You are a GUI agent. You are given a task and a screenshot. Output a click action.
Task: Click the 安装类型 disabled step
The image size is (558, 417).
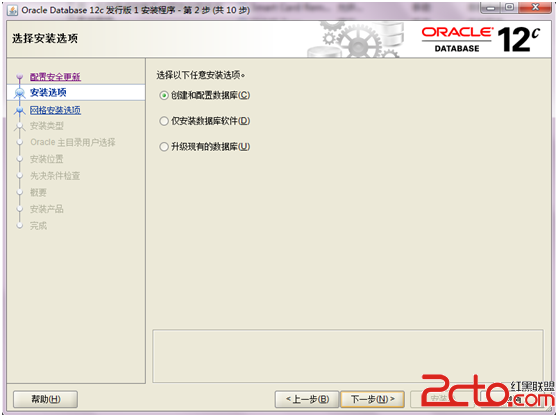coord(47,126)
